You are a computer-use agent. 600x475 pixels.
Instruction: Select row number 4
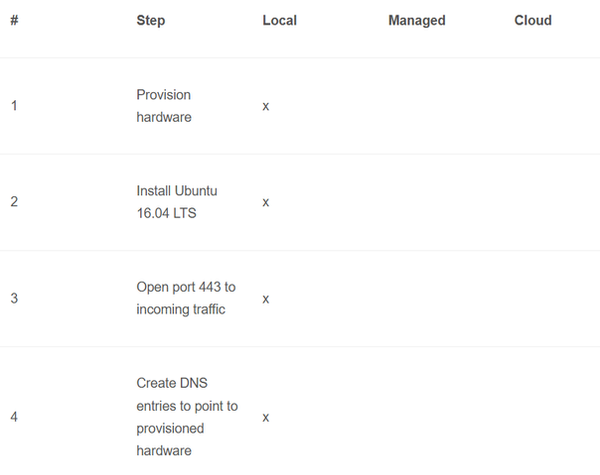click(14, 416)
